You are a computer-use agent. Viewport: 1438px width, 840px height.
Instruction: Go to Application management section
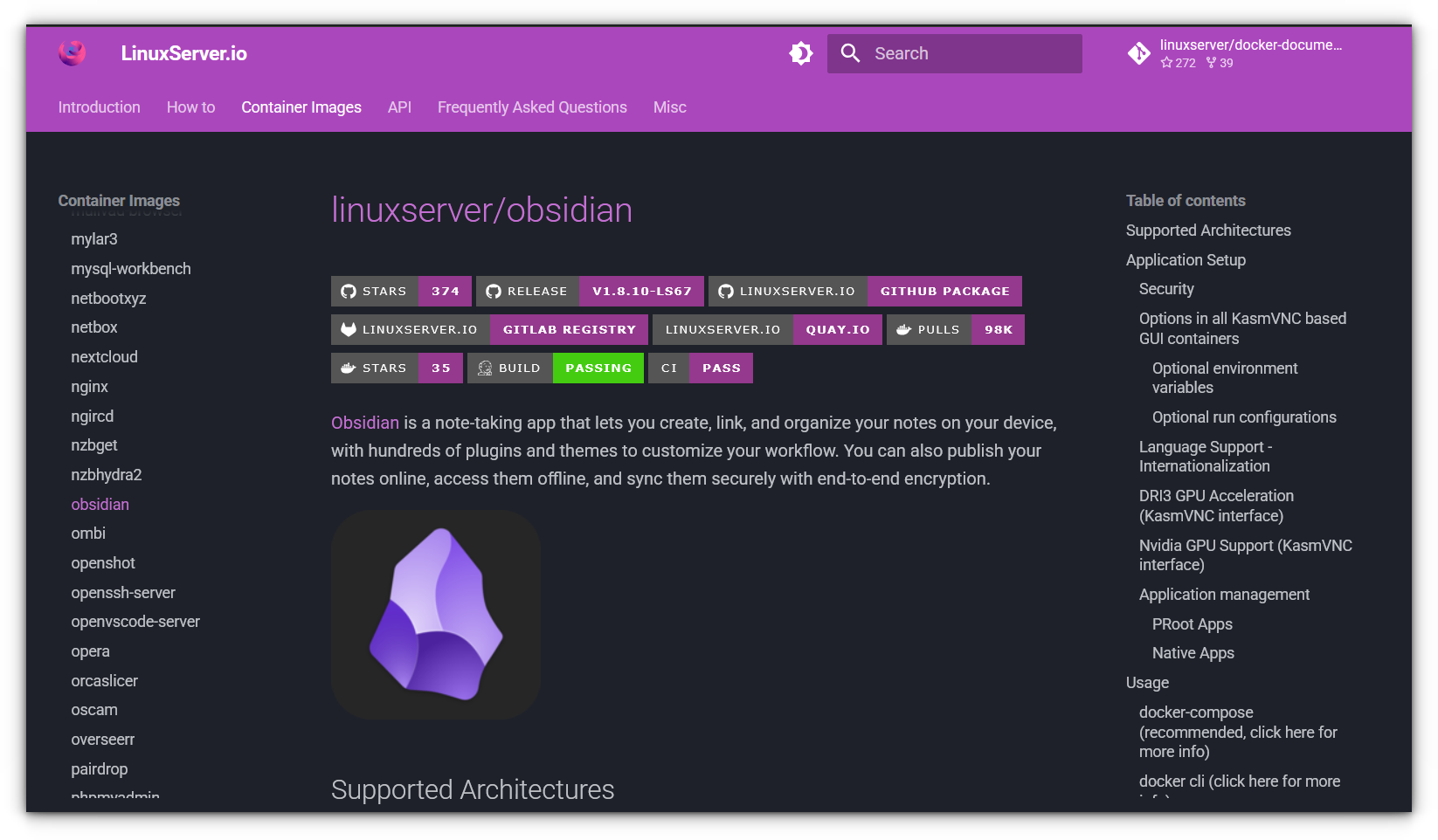[x=1224, y=595]
